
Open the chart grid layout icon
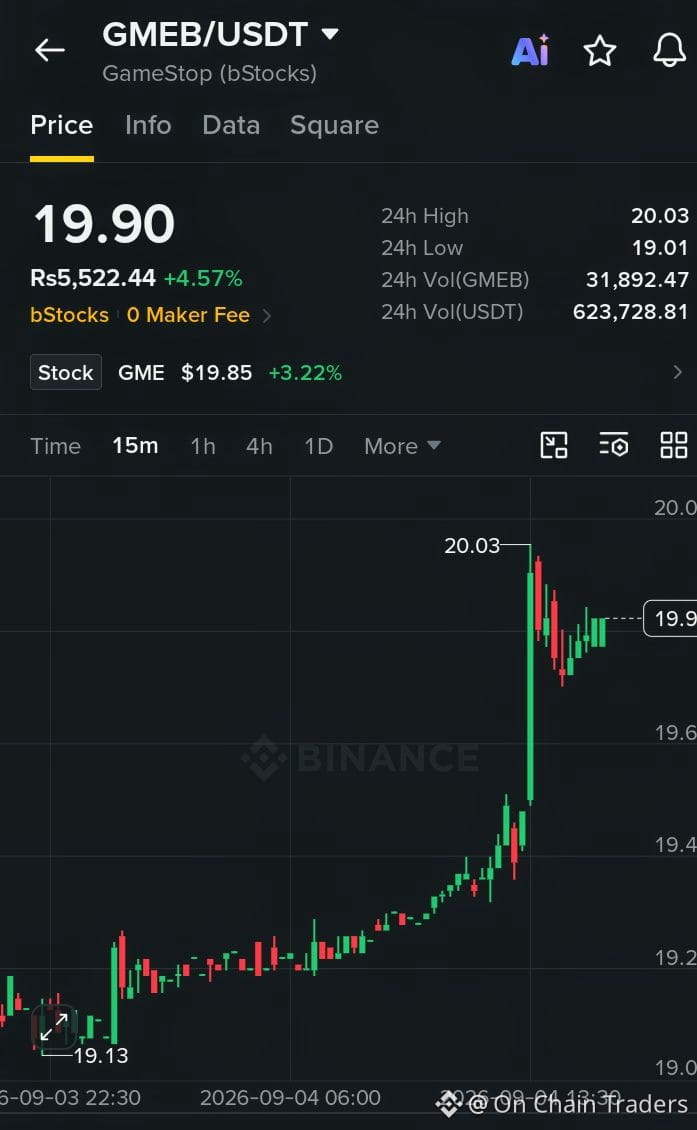pyautogui.click(x=673, y=445)
